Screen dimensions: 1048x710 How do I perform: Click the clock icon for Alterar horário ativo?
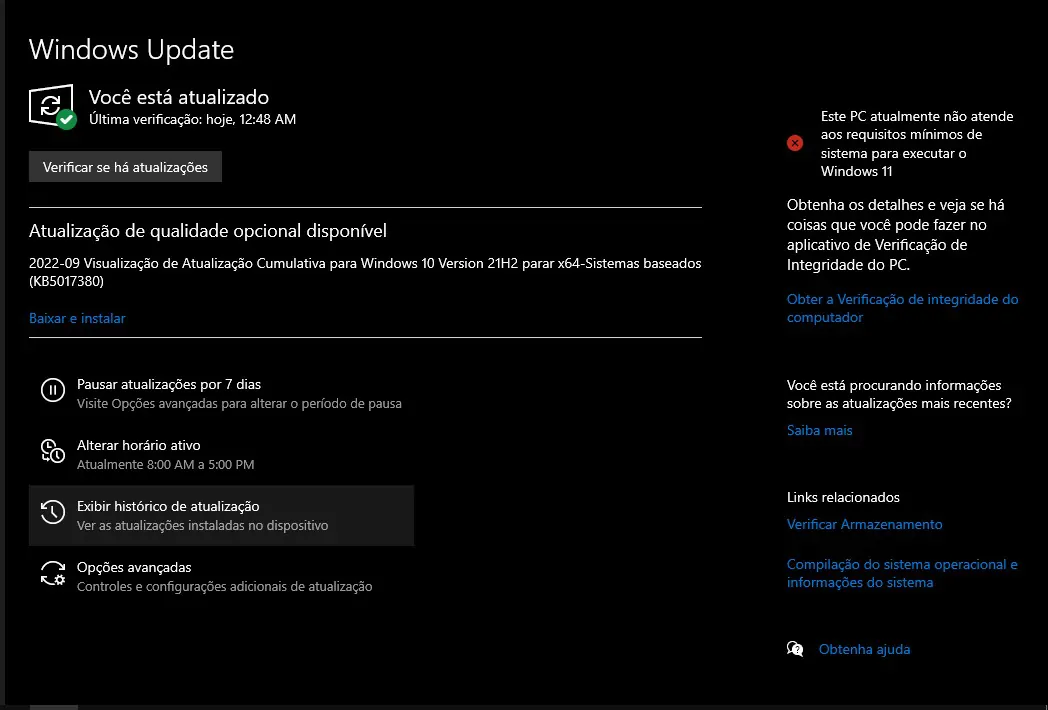point(53,451)
